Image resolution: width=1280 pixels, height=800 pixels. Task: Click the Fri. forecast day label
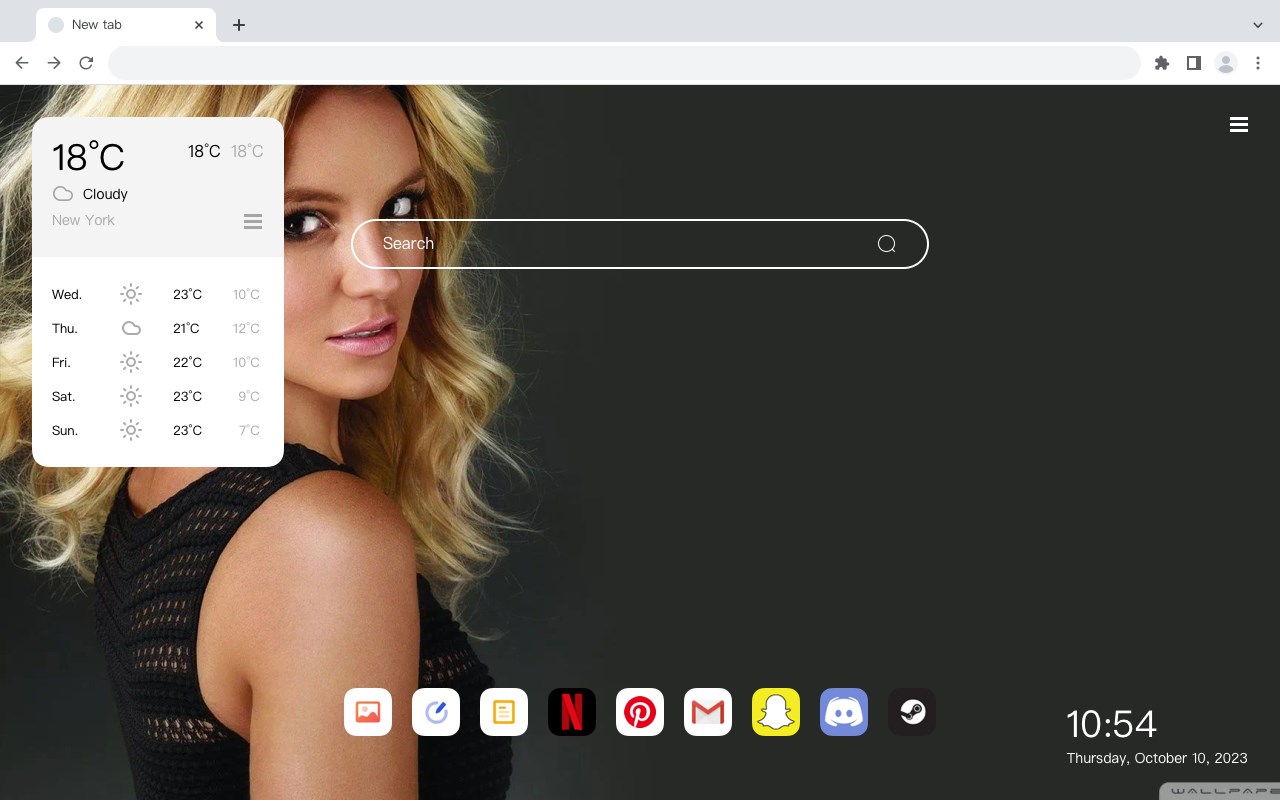tap(61, 362)
